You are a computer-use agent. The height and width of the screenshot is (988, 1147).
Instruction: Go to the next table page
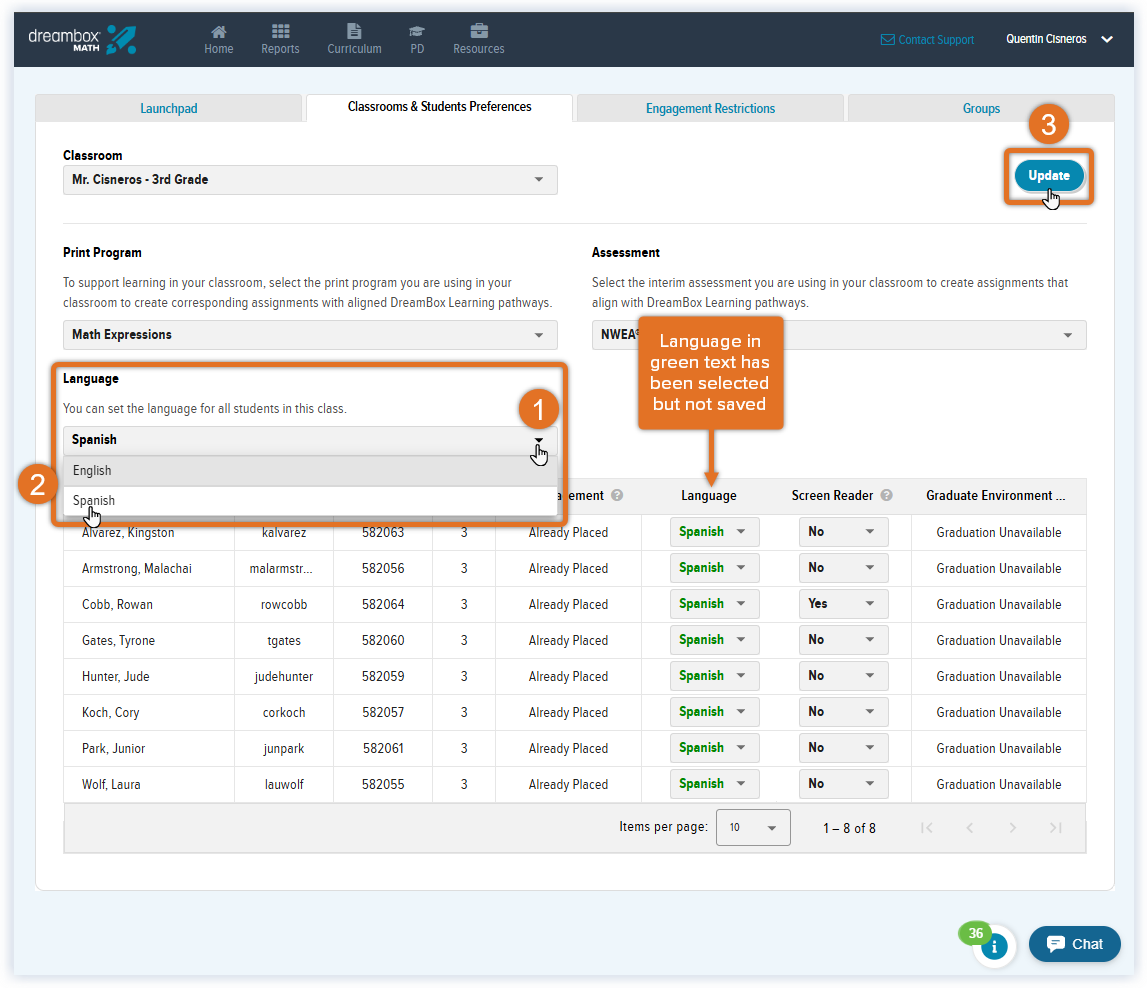pos(1013,828)
